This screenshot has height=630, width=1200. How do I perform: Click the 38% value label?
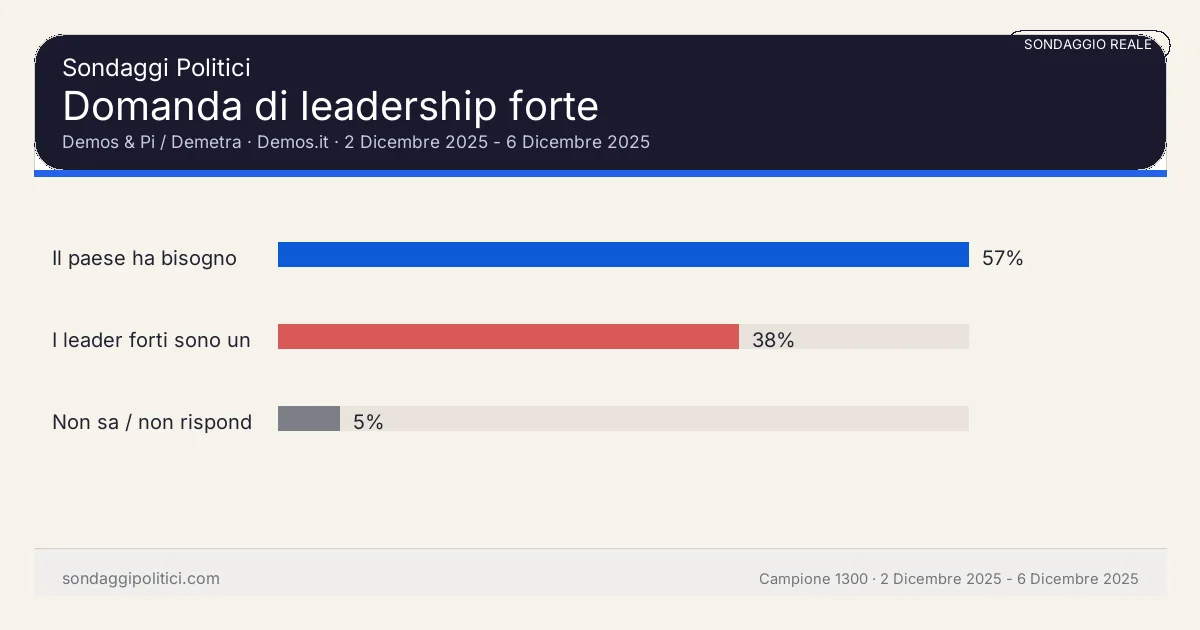773,340
